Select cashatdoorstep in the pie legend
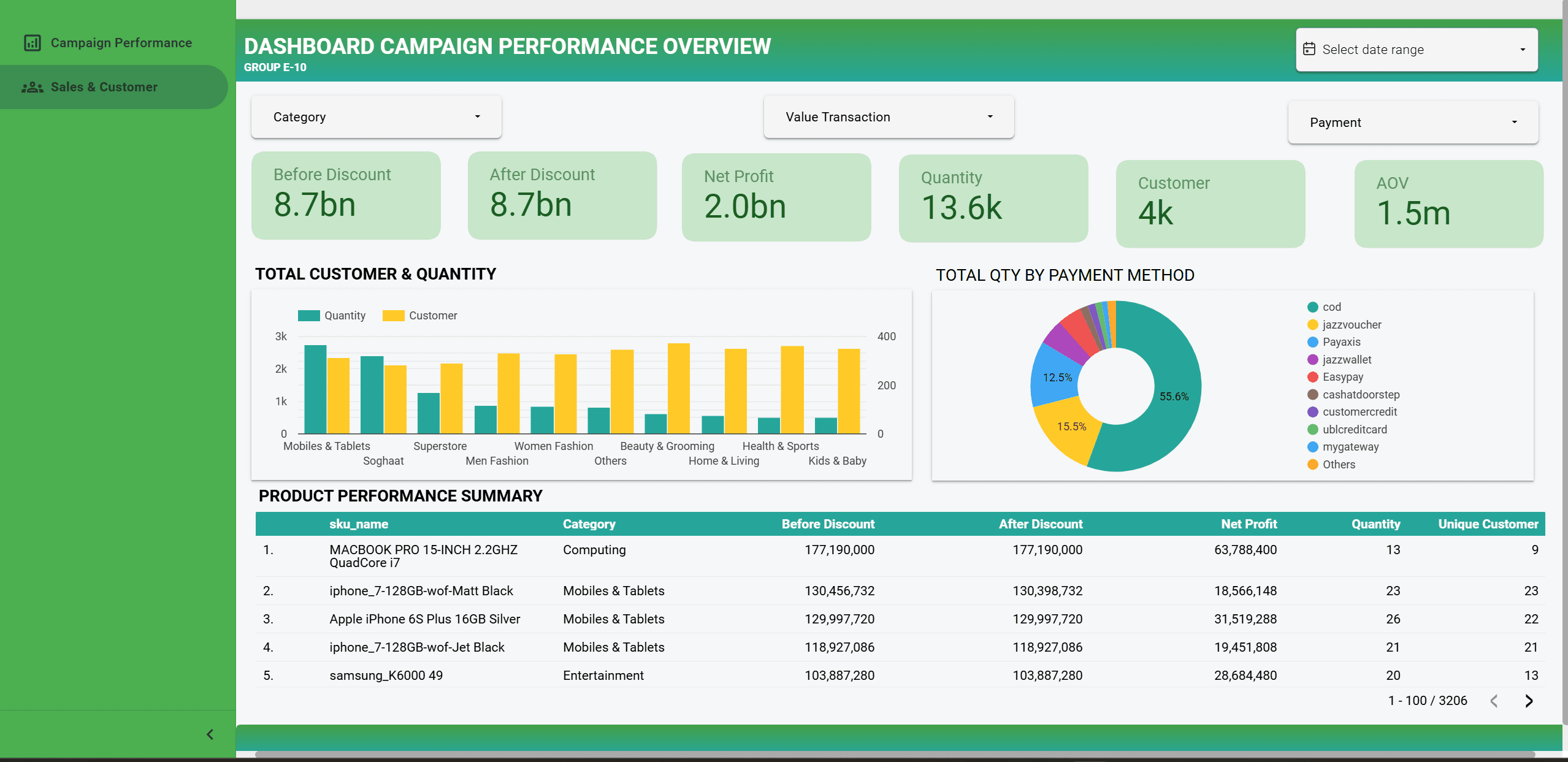1568x762 pixels. [1353, 395]
